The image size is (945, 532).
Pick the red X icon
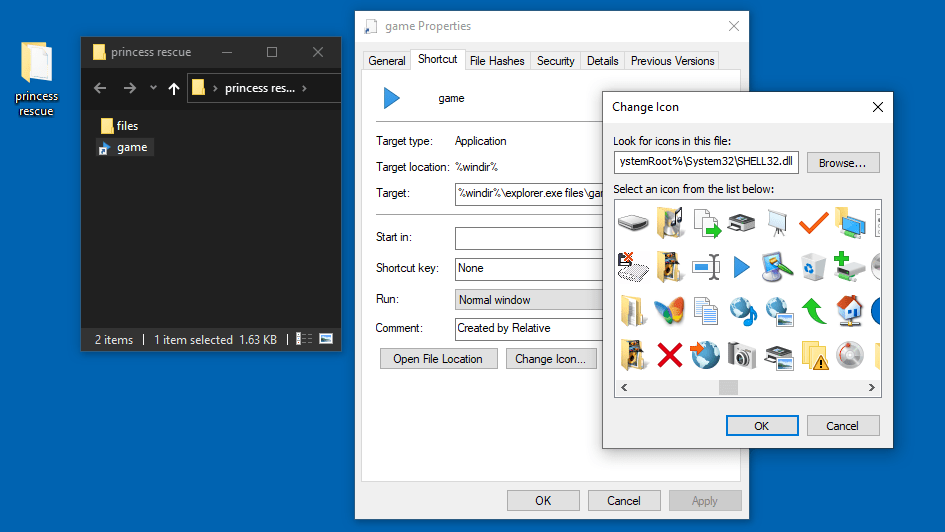click(x=669, y=354)
